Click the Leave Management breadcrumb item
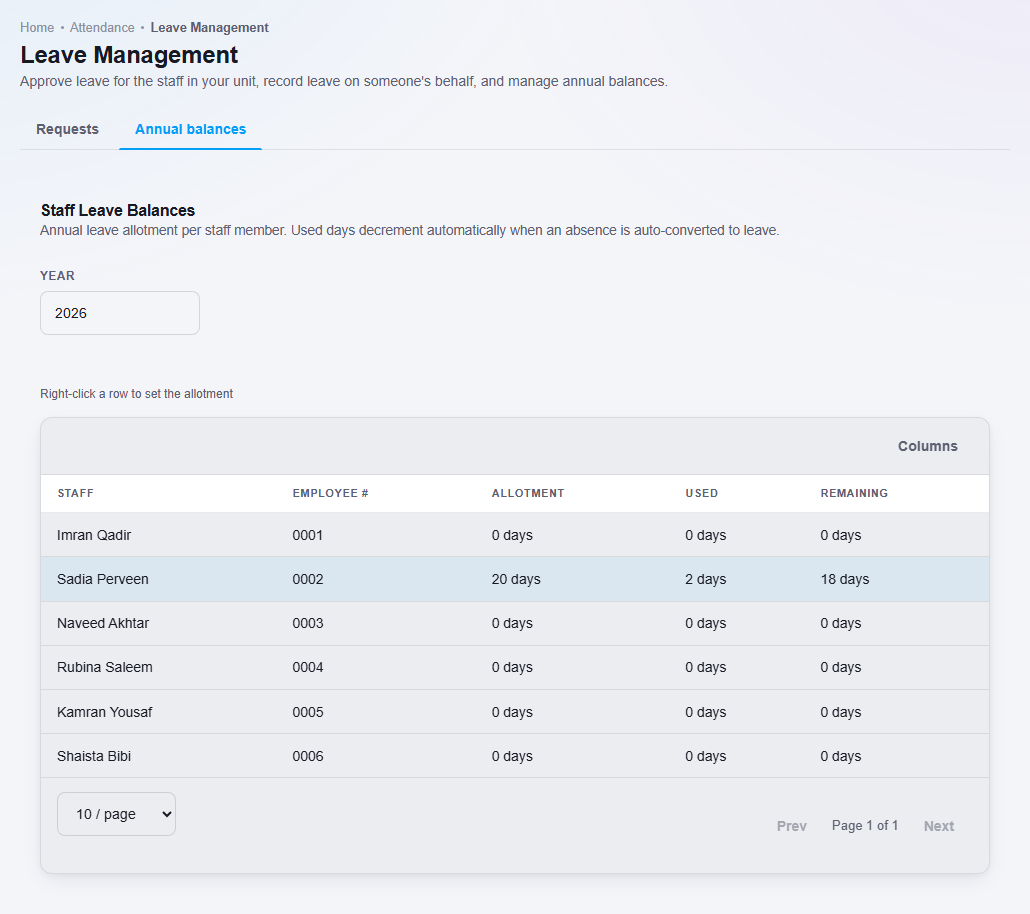1030x914 pixels. (x=210, y=28)
